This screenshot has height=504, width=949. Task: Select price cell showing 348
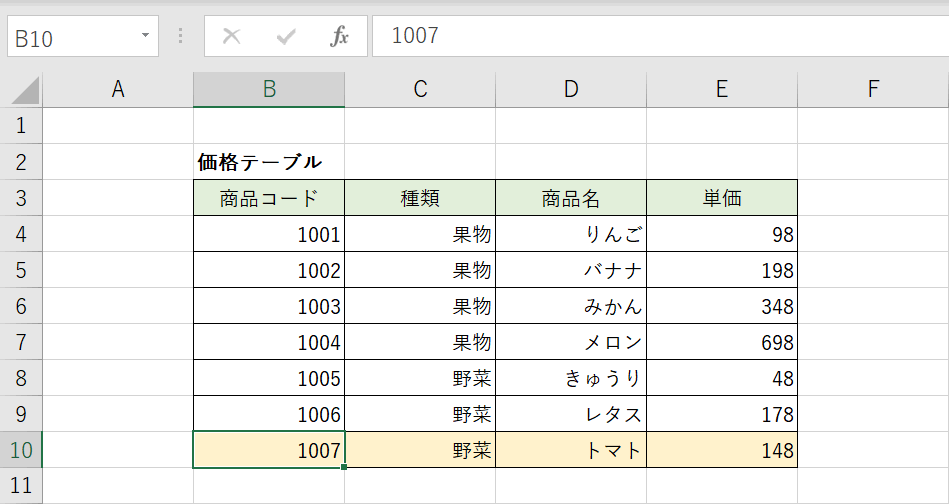point(722,306)
